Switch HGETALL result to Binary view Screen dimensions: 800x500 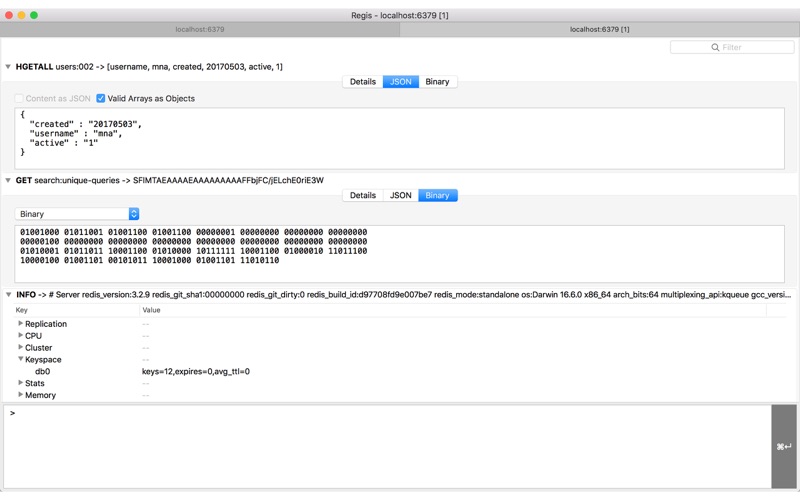click(x=437, y=82)
